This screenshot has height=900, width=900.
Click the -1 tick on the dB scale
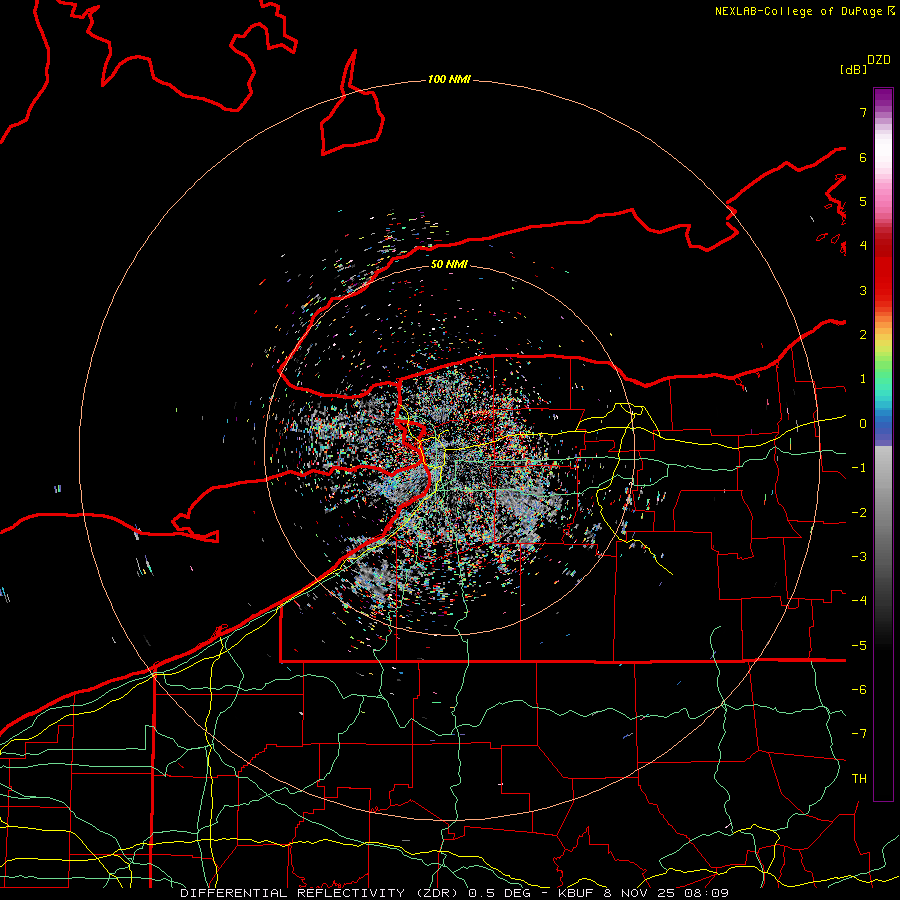click(x=859, y=468)
